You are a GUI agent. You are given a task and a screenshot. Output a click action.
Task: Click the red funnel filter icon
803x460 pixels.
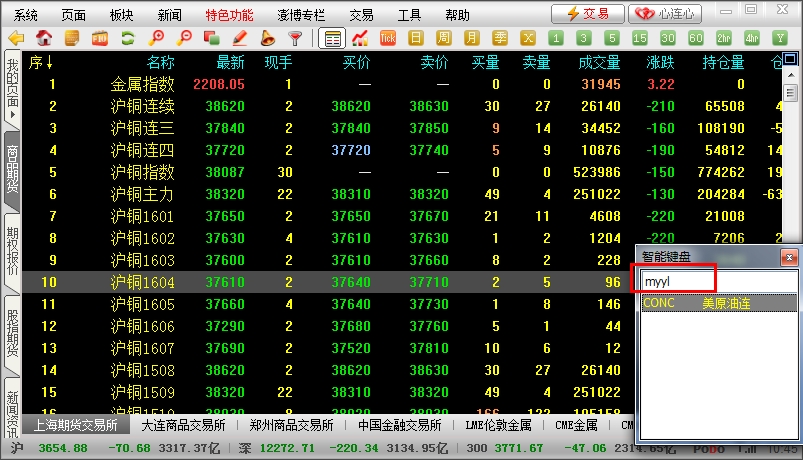point(295,38)
